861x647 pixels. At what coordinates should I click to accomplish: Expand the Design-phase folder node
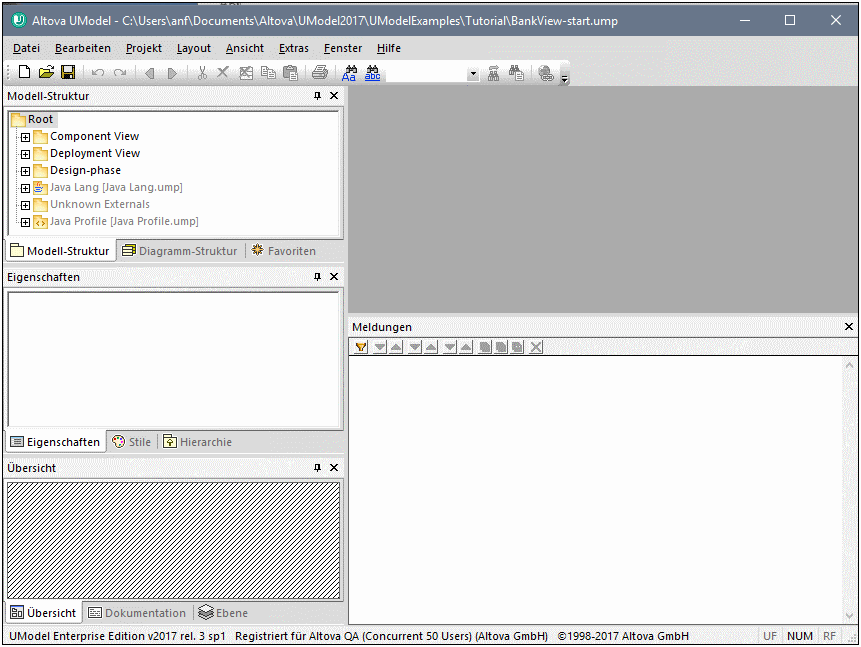pos(26,171)
